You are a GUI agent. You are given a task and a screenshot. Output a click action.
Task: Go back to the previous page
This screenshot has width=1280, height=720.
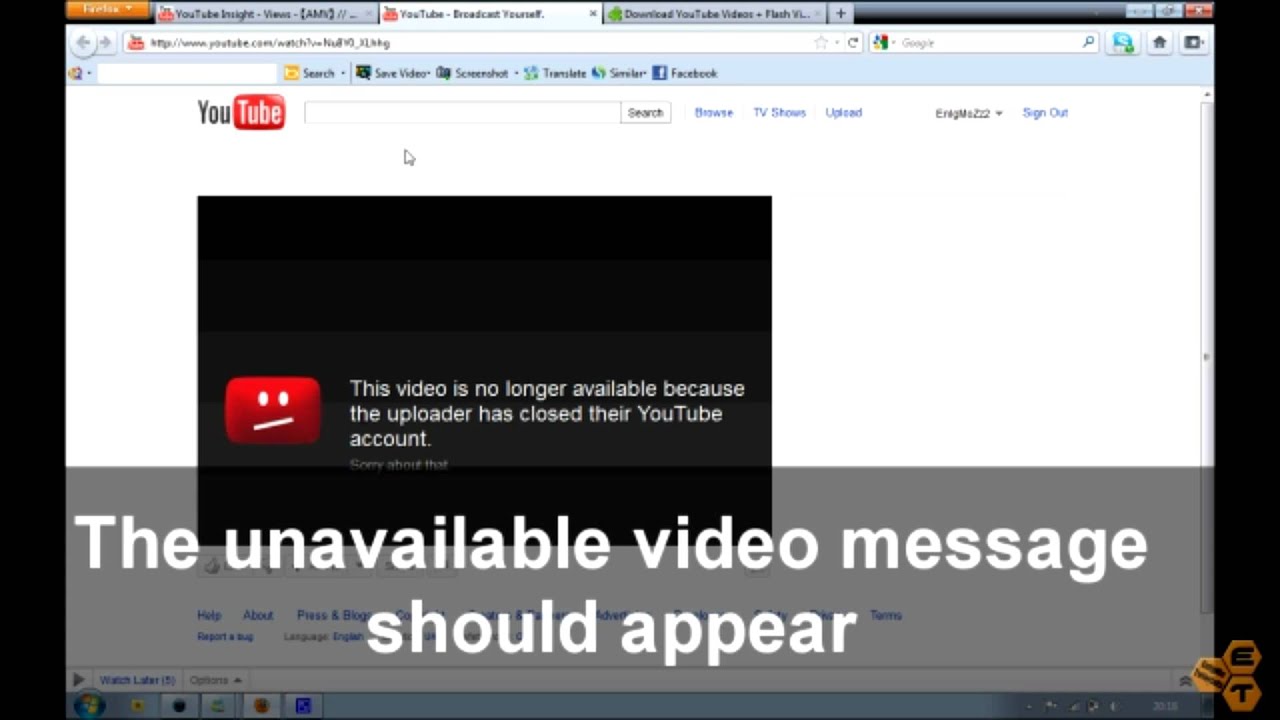83,42
